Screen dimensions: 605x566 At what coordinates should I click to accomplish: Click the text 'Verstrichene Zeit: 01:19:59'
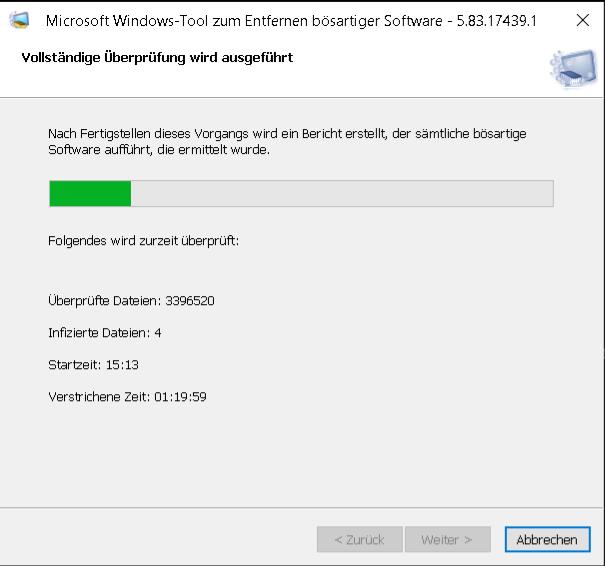[127, 397]
